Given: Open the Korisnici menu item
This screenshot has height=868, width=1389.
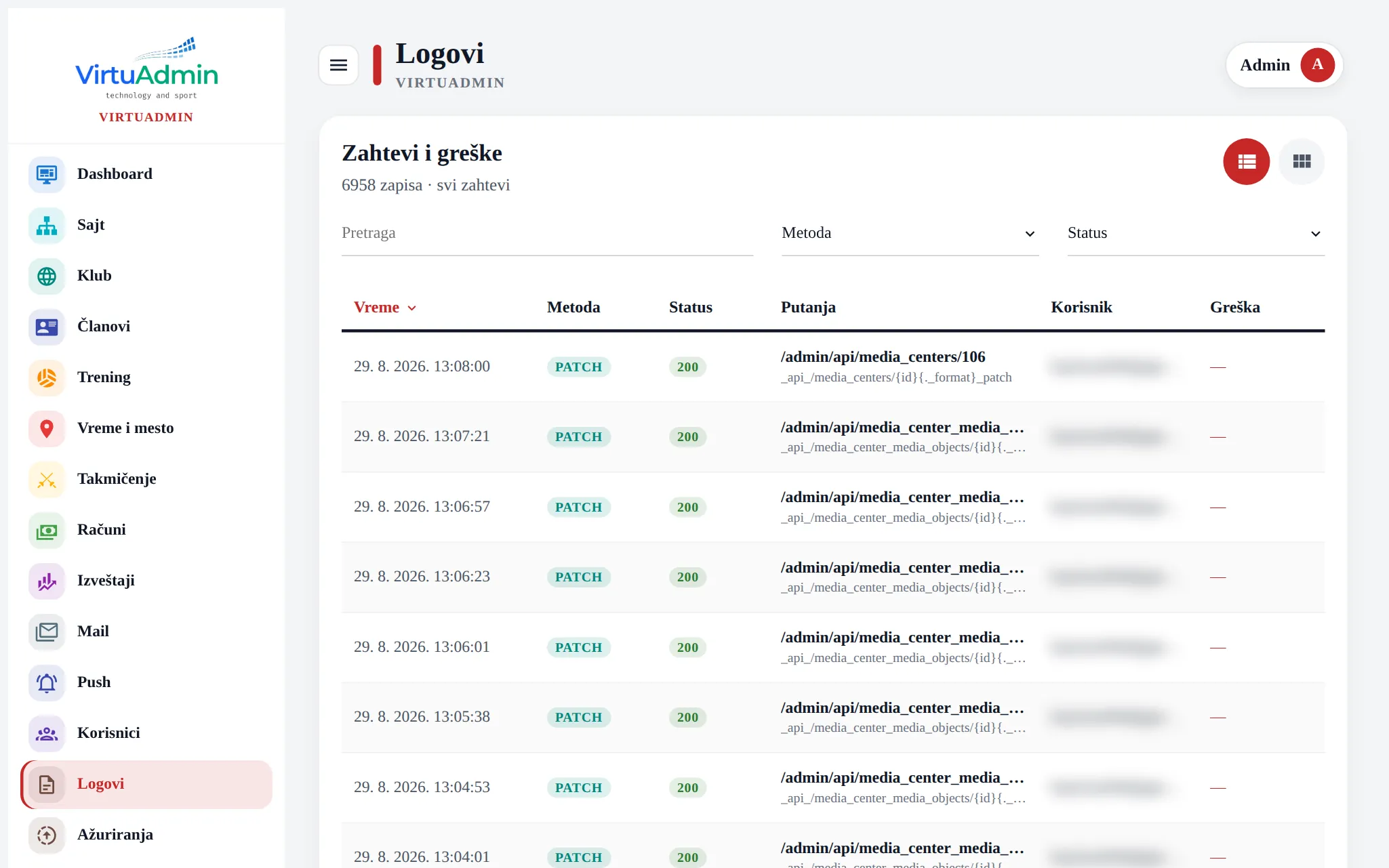Looking at the screenshot, I should 146,733.
